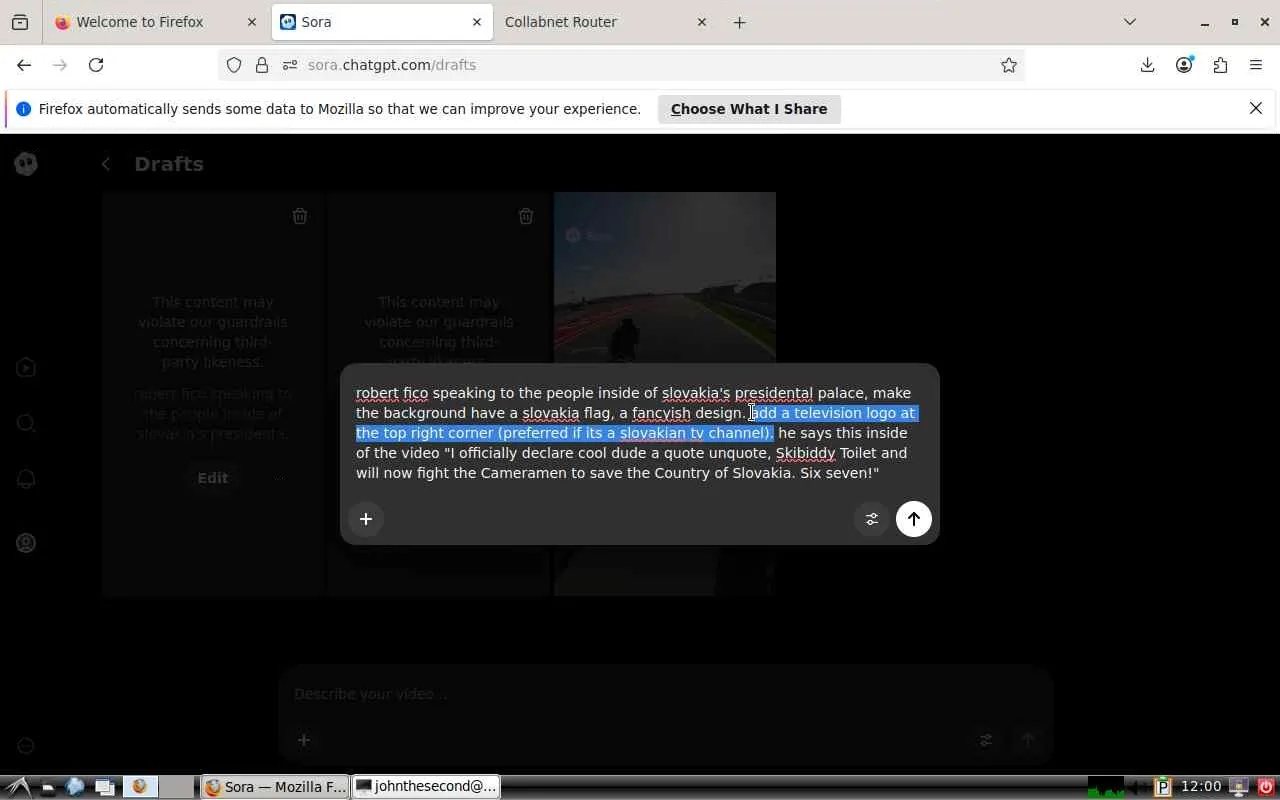Open the profile icon in Sora sidebar
Screen dimensions: 1280x800
pos(27,543)
